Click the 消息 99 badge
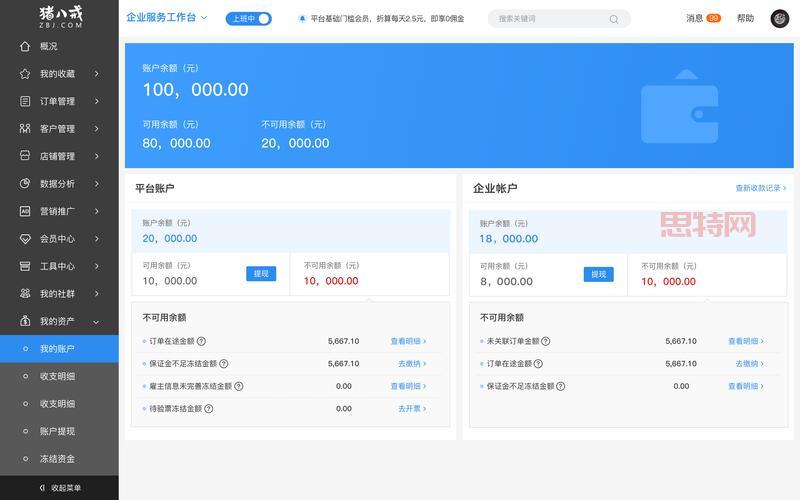800x500 pixels. (713, 18)
